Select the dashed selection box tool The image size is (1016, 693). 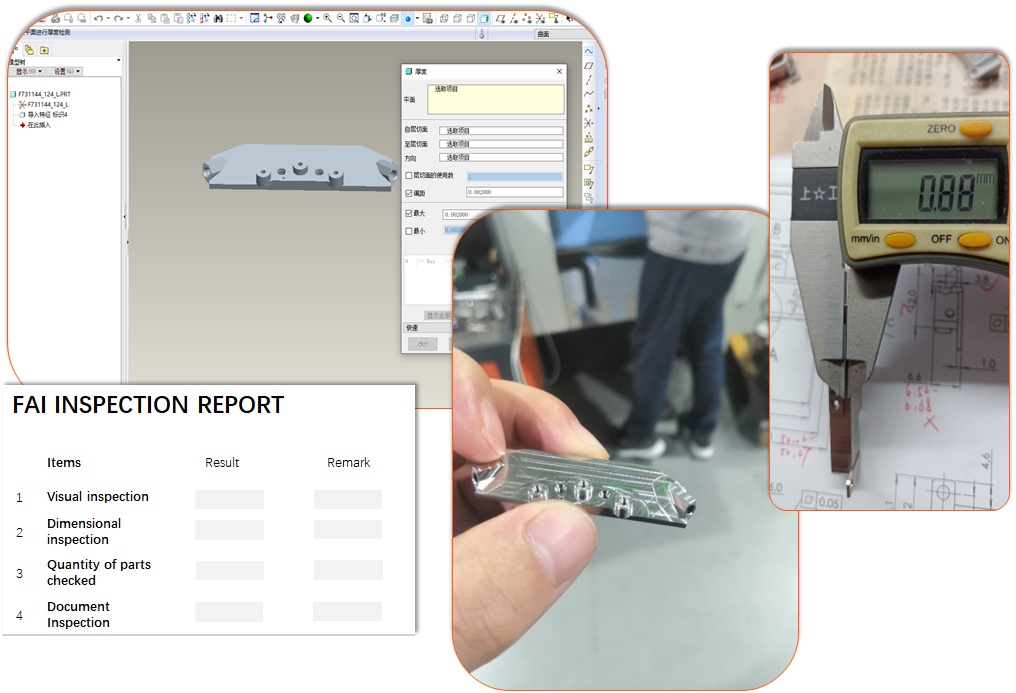coord(231,18)
